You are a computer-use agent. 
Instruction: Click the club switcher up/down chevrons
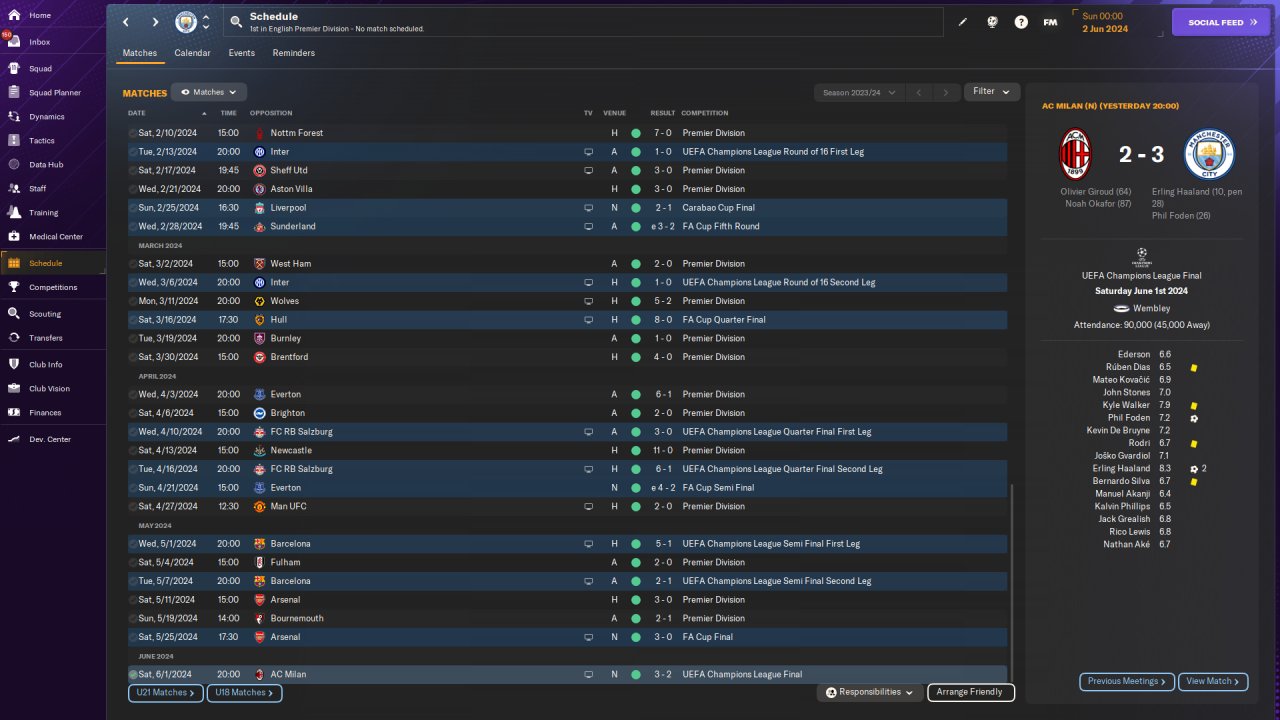click(206, 22)
